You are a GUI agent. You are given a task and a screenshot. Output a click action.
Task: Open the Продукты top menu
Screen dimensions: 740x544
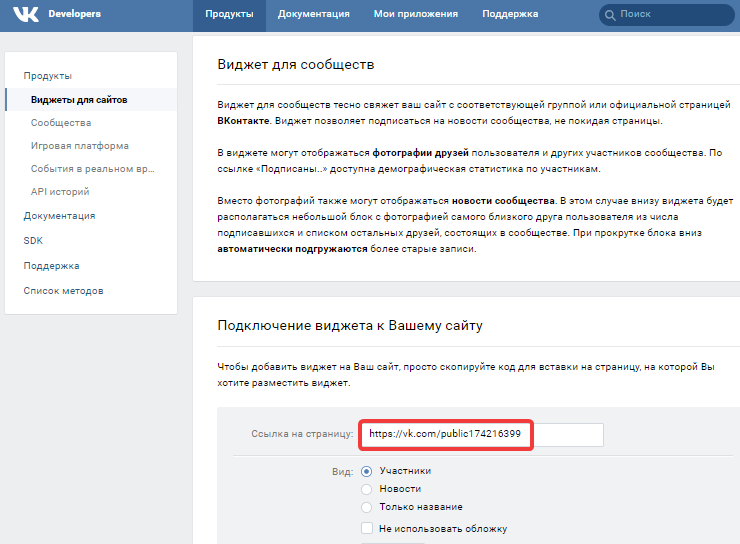[229, 14]
